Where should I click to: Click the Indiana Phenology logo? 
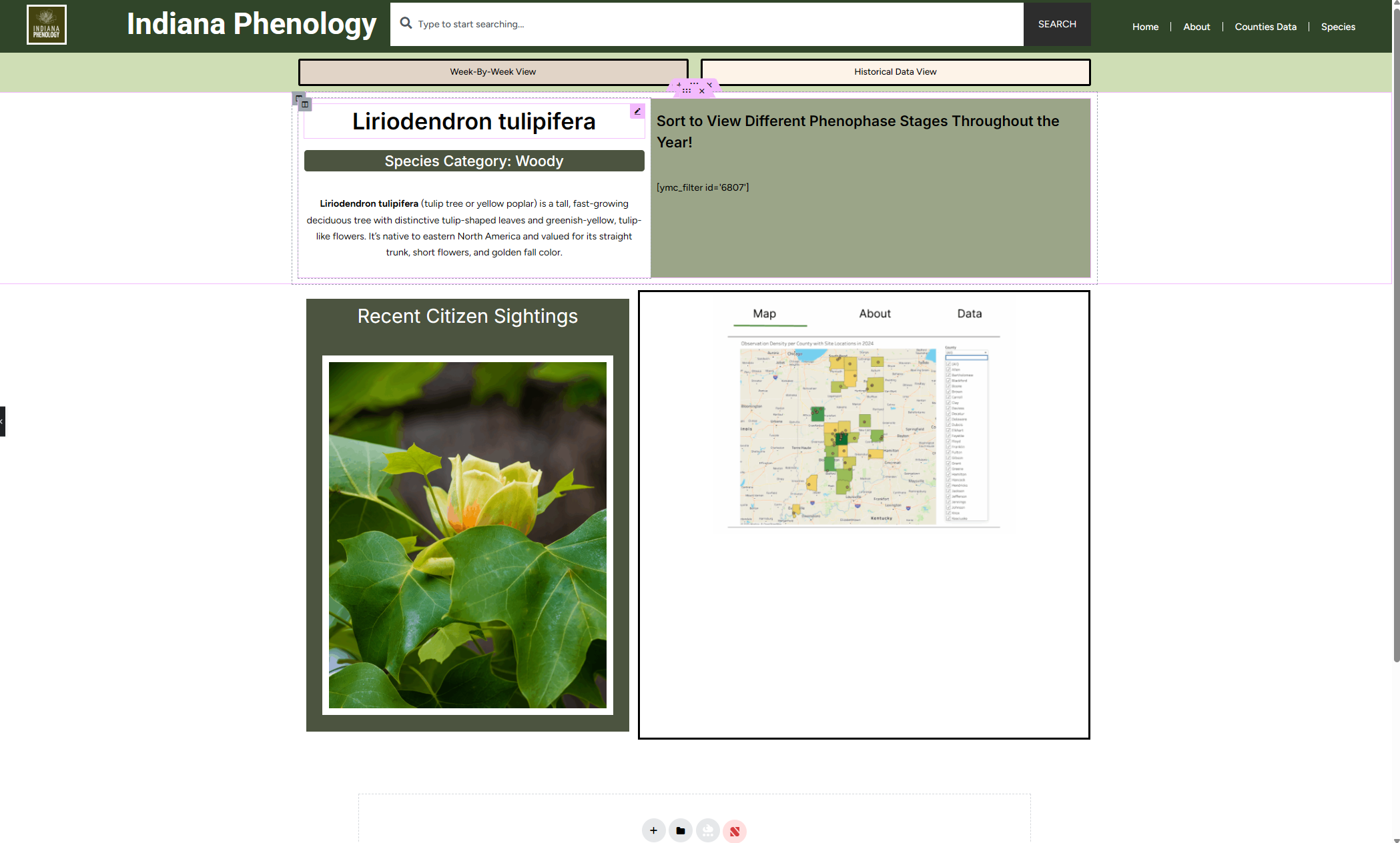click(x=47, y=25)
